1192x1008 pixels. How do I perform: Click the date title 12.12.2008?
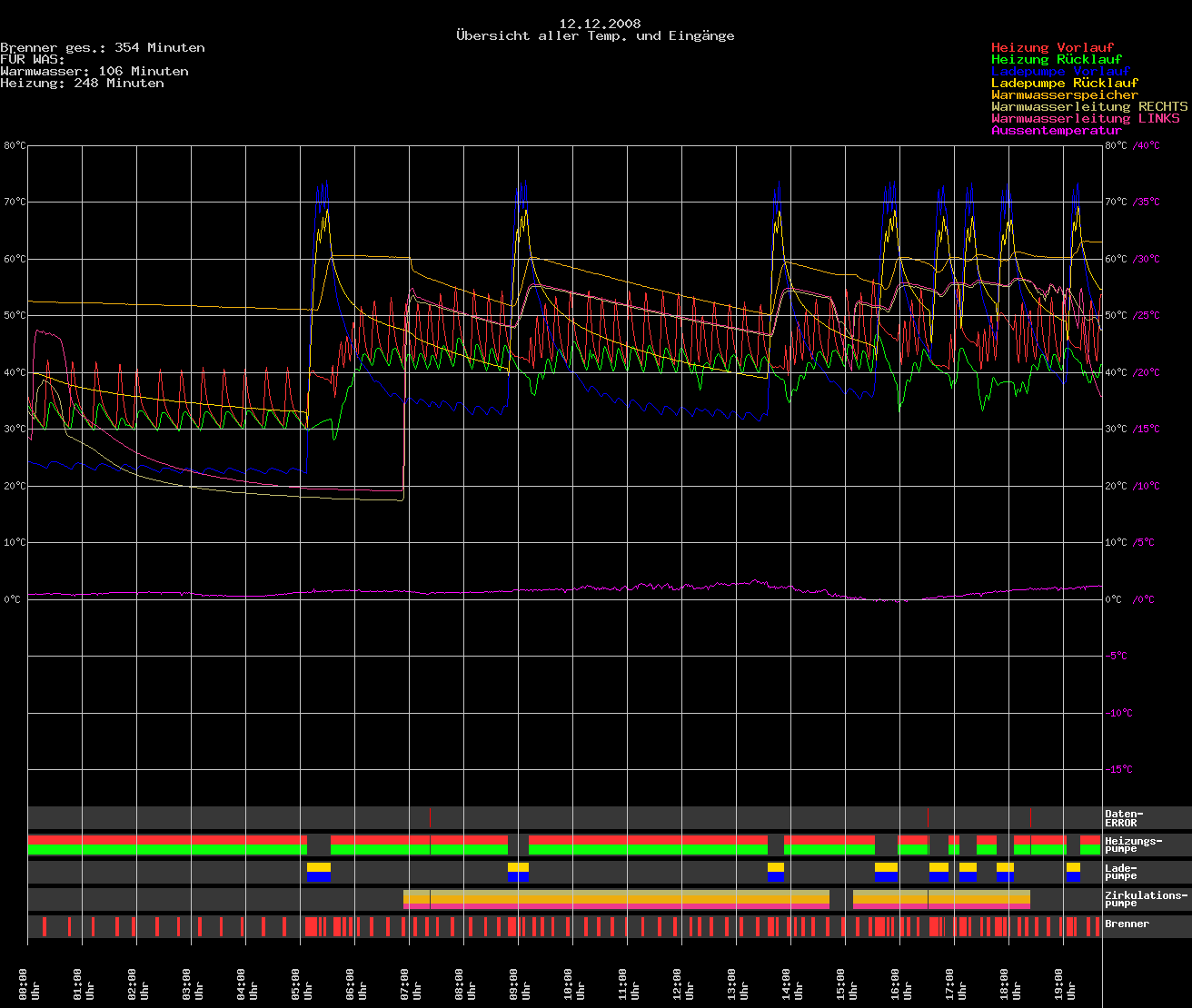[600, 24]
